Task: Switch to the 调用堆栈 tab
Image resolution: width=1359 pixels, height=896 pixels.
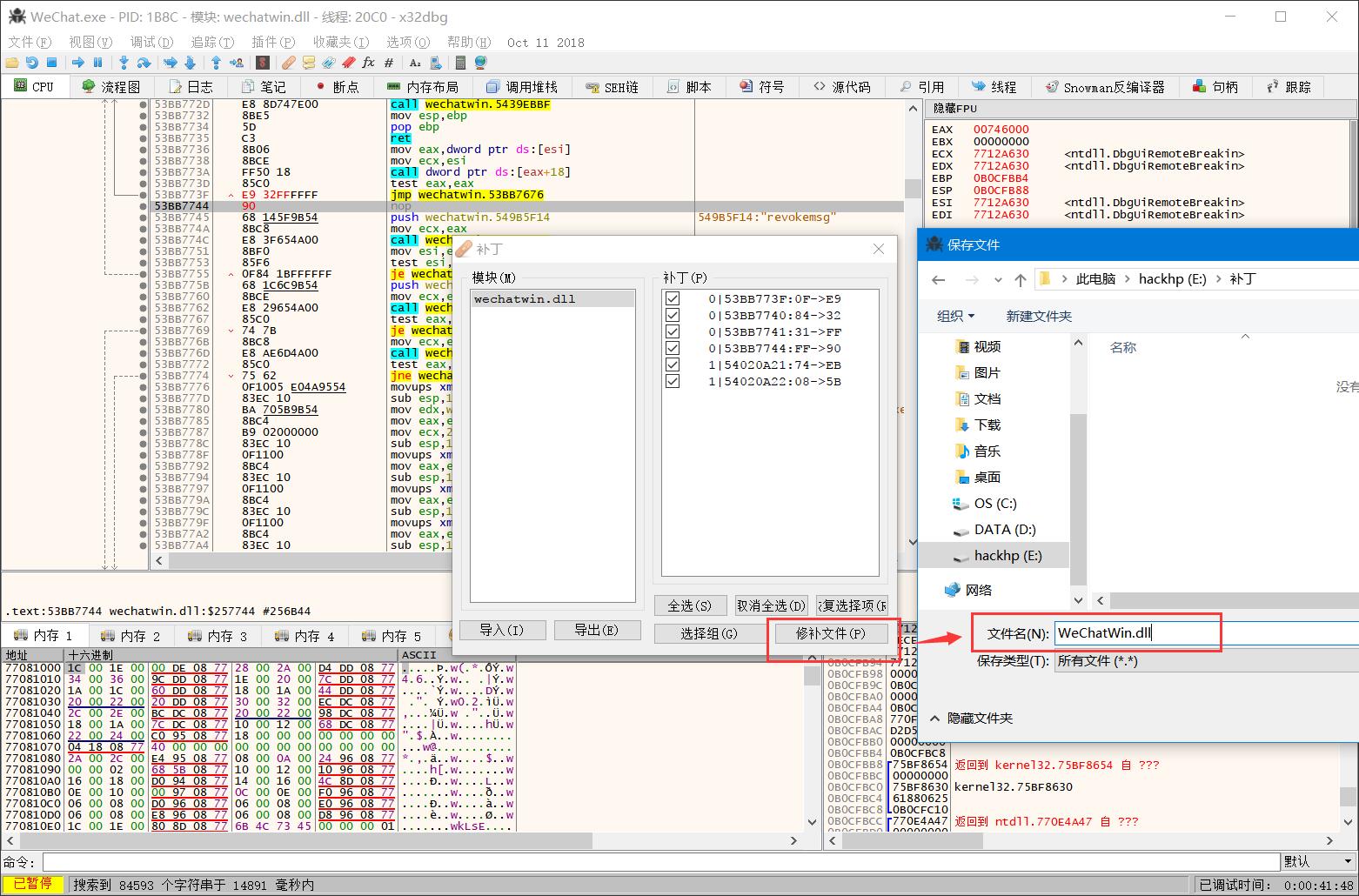Action: [x=522, y=87]
